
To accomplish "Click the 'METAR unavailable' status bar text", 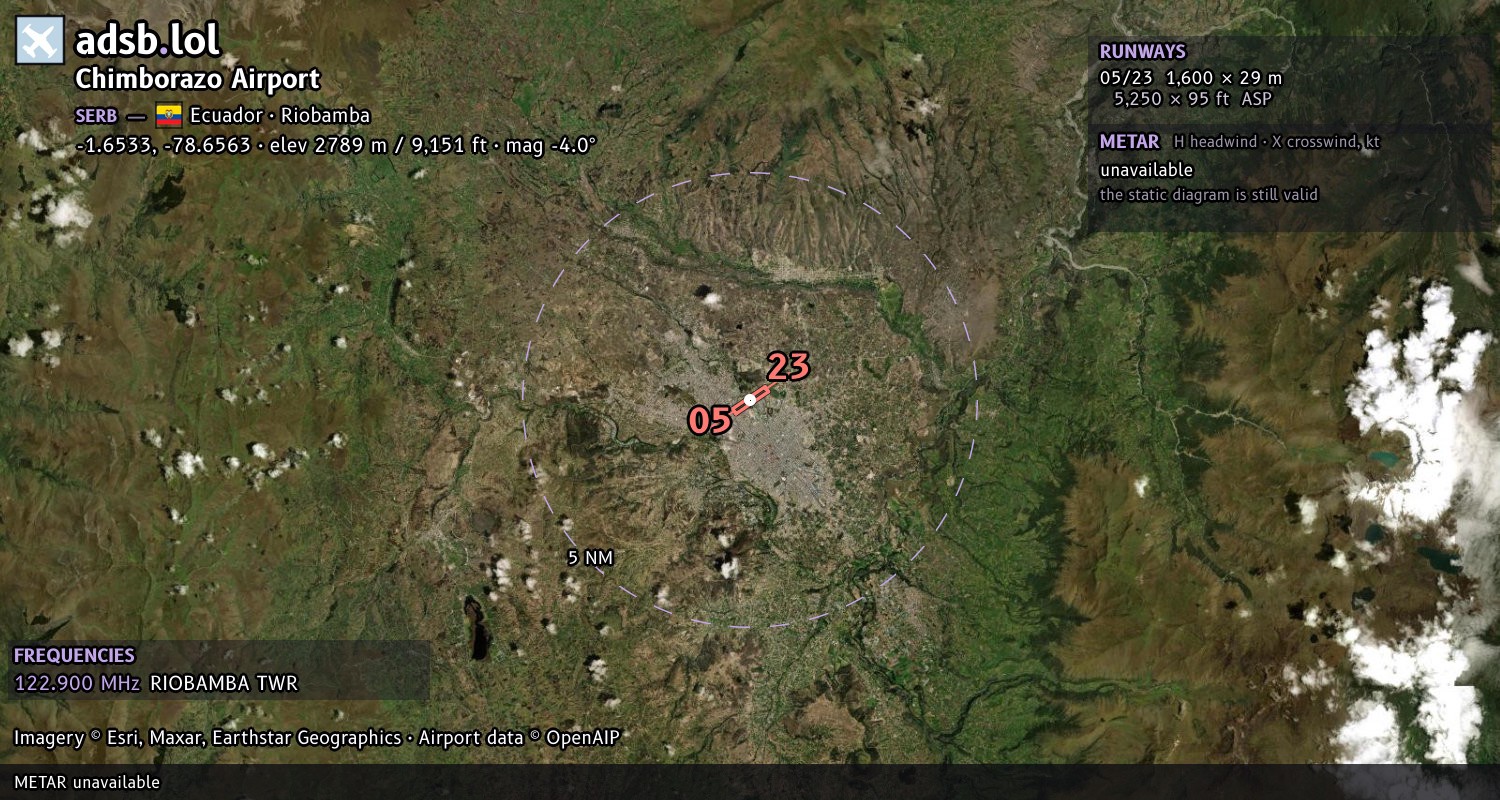I will [x=87, y=782].
